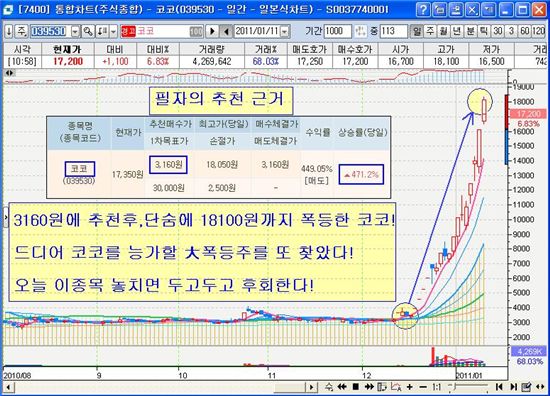This screenshot has height=396, width=550.
Task: Click the 1:1 scale reset button
Action: coord(437,387)
